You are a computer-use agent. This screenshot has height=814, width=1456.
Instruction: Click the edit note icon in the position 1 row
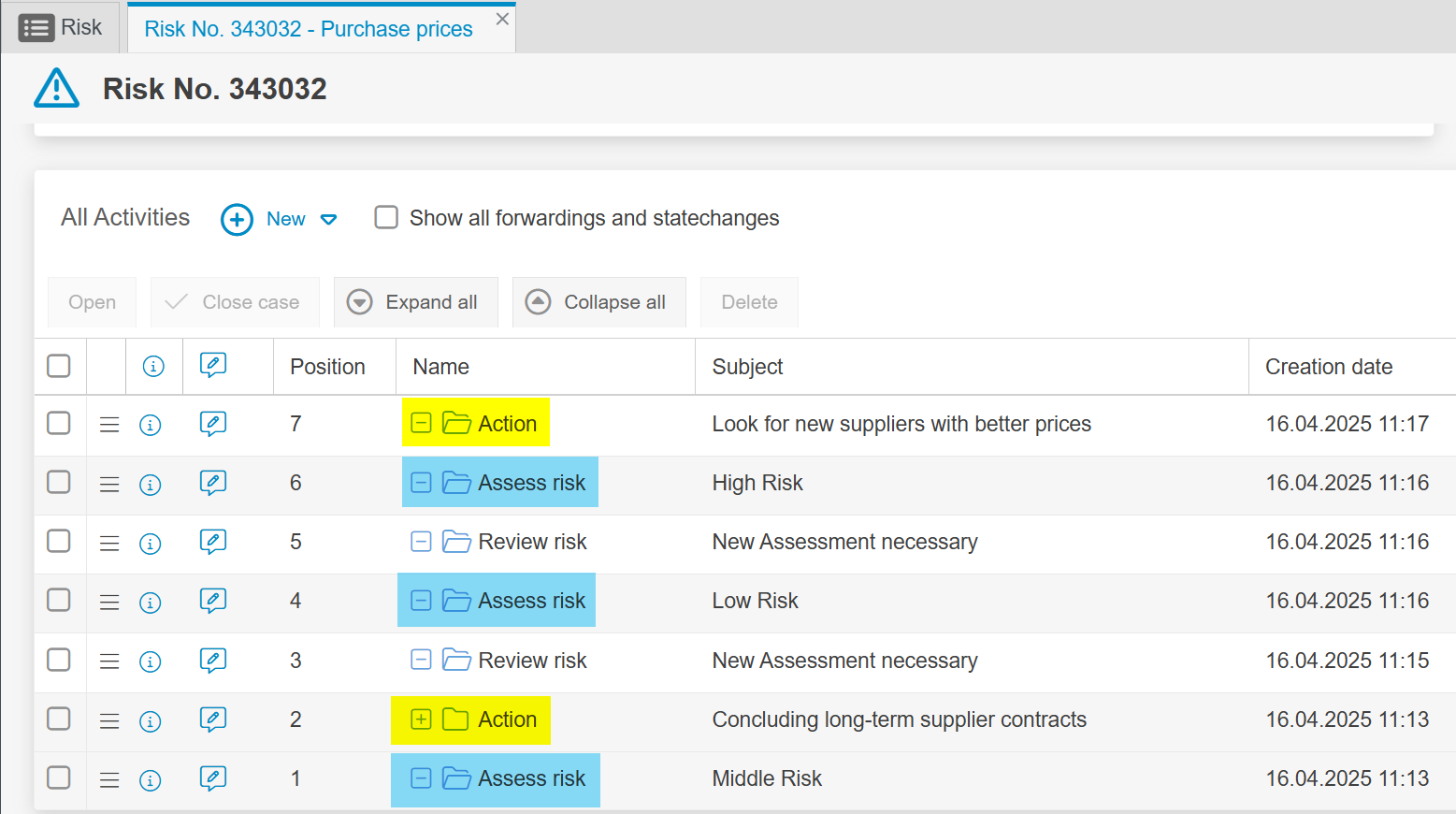213,778
